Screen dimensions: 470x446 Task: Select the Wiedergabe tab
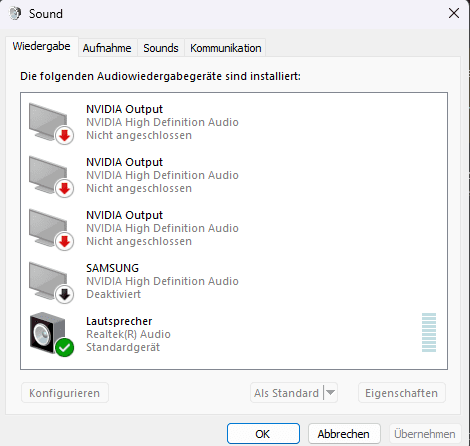(42, 46)
